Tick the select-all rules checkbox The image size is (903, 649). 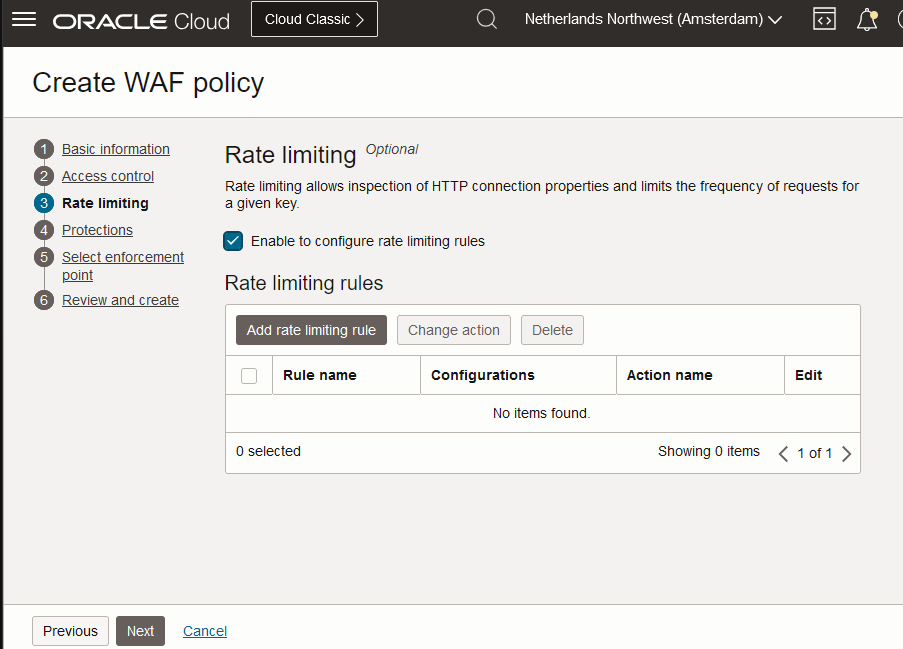(x=249, y=376)
